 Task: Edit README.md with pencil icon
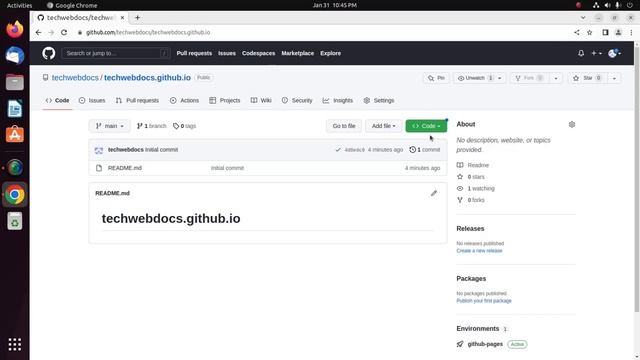pyautogui.click(x=434, y=193)
